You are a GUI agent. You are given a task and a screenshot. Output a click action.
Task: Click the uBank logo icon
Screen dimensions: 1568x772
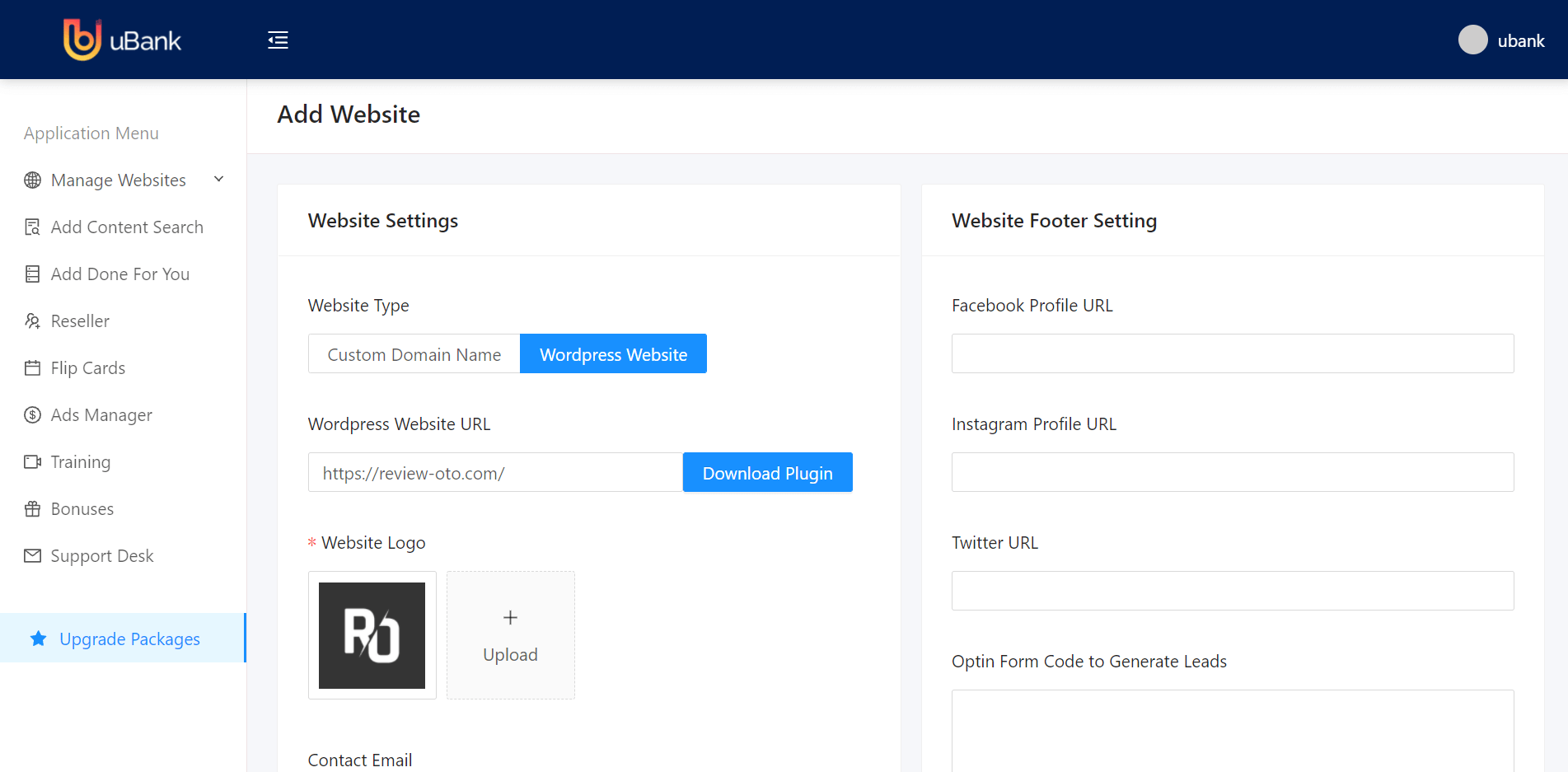click(x=82, y=40)
